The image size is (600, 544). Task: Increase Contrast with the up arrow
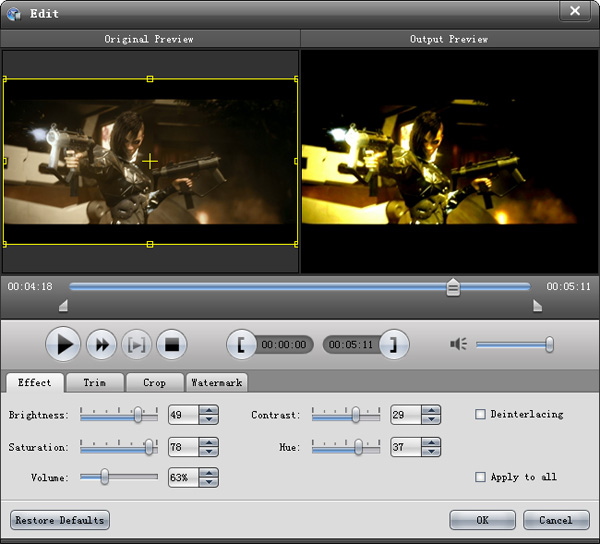point(431,410)
